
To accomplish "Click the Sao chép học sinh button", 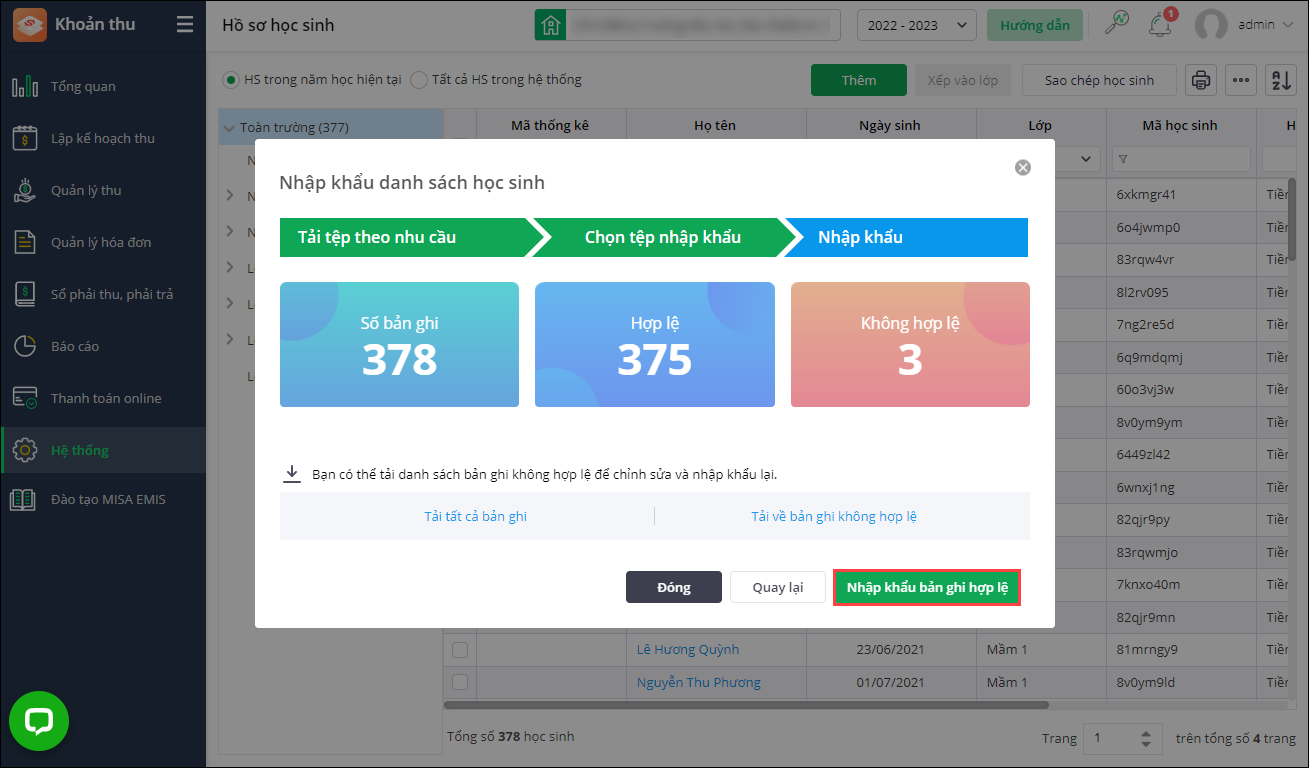I will pyautogui.click(x=1099, y=80).
